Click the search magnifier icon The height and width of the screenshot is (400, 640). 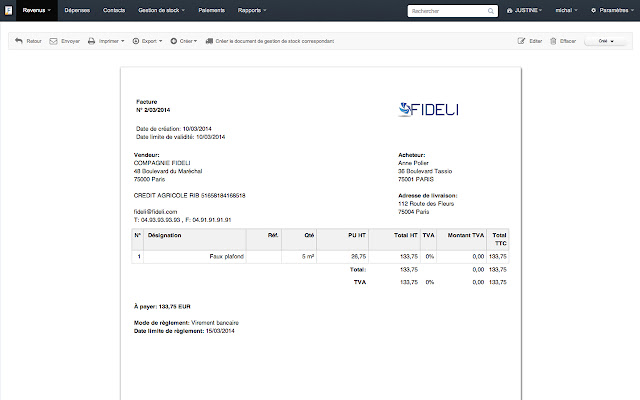coord(491,11)
